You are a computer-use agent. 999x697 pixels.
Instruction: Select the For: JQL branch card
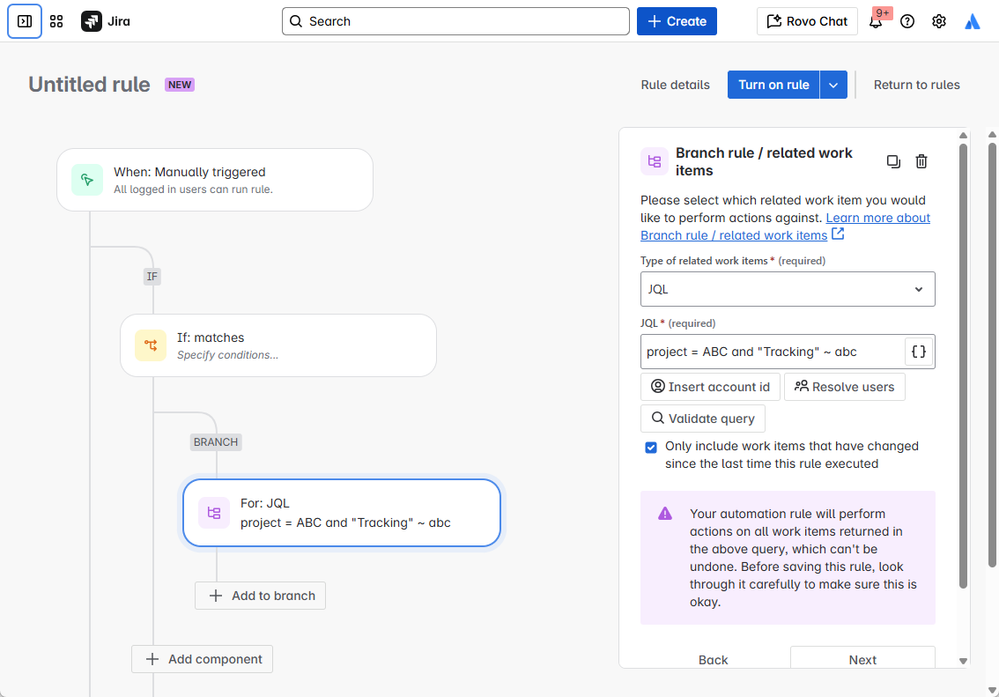tap(341, 513)
